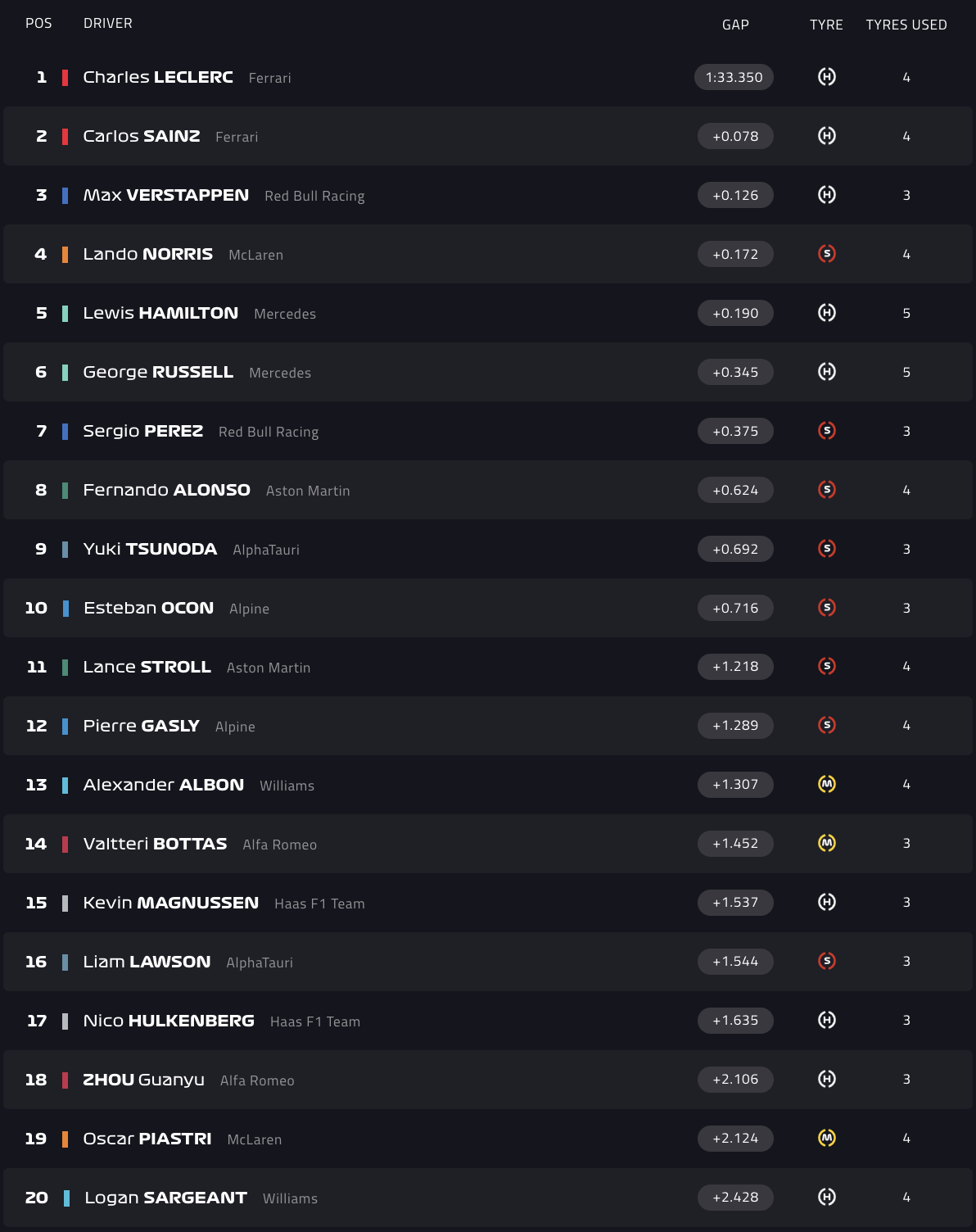976x1232 pixels.
Task: Click George Russell's Mercedes team color bar
Action: point(66,372)
